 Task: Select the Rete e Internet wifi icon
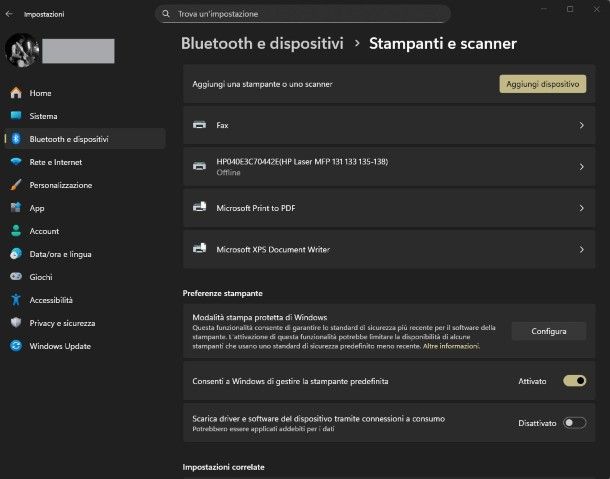(16, 162)
